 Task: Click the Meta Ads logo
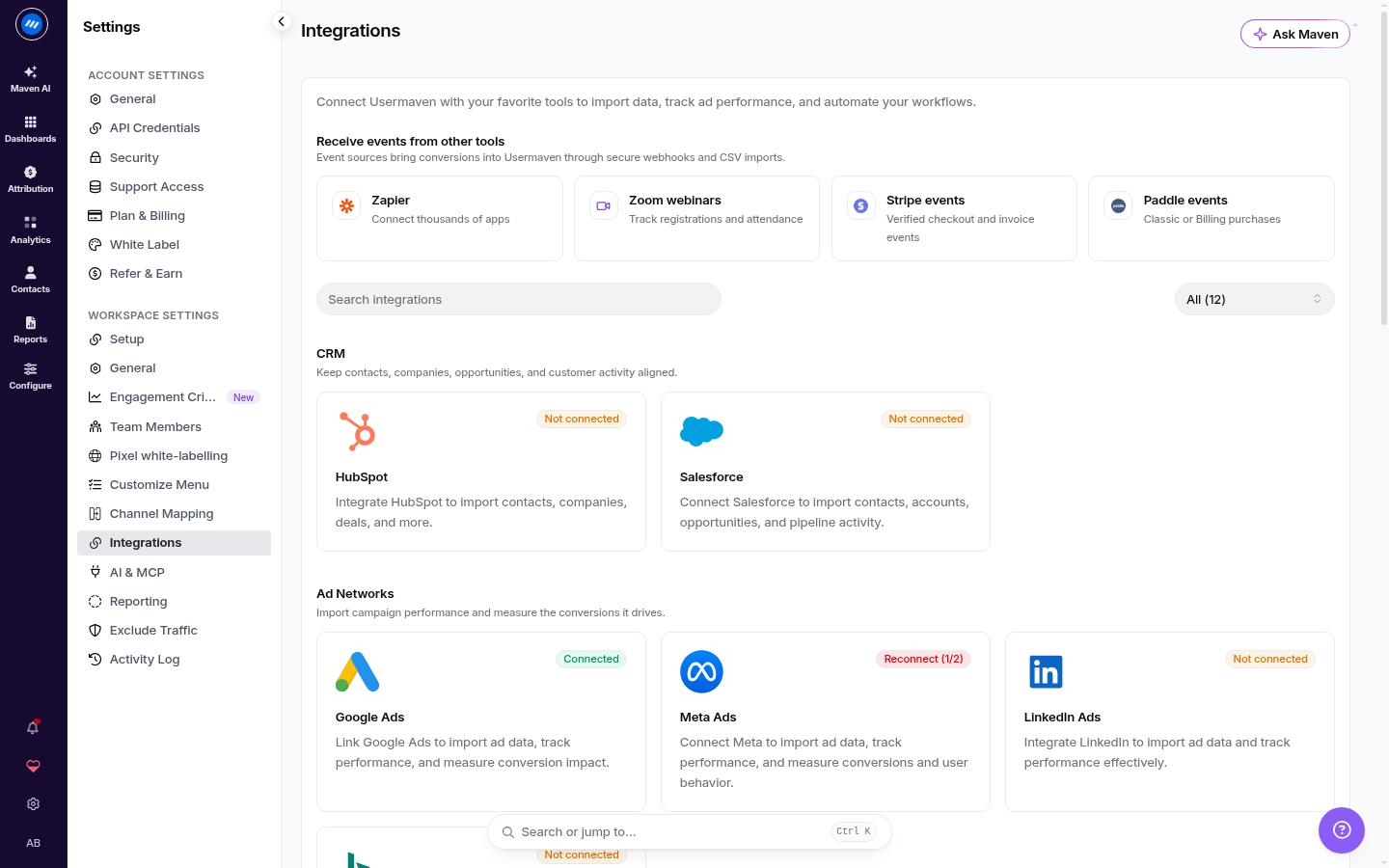point(701,671)
